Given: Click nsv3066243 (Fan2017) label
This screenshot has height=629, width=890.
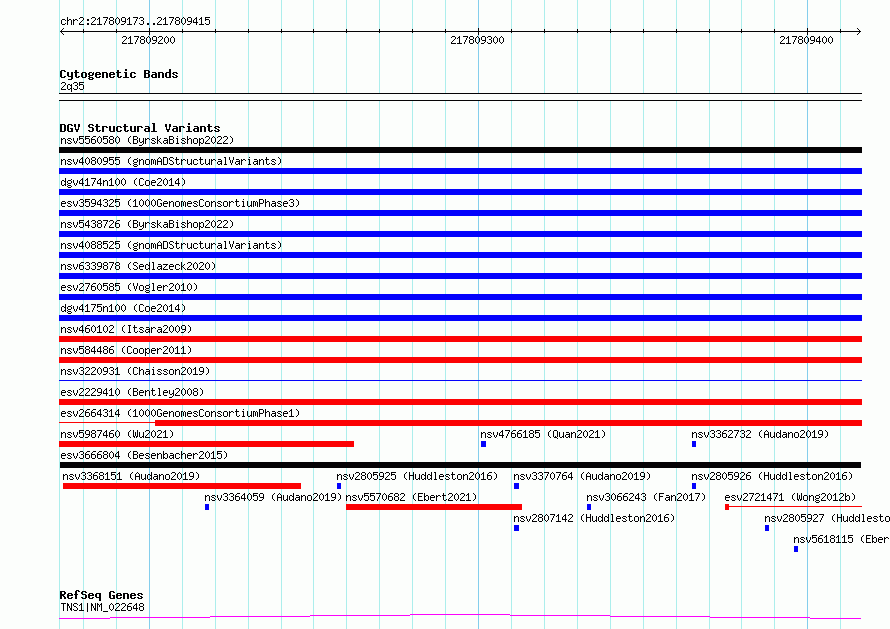Looking at the screenshot, I should (646, 497).
